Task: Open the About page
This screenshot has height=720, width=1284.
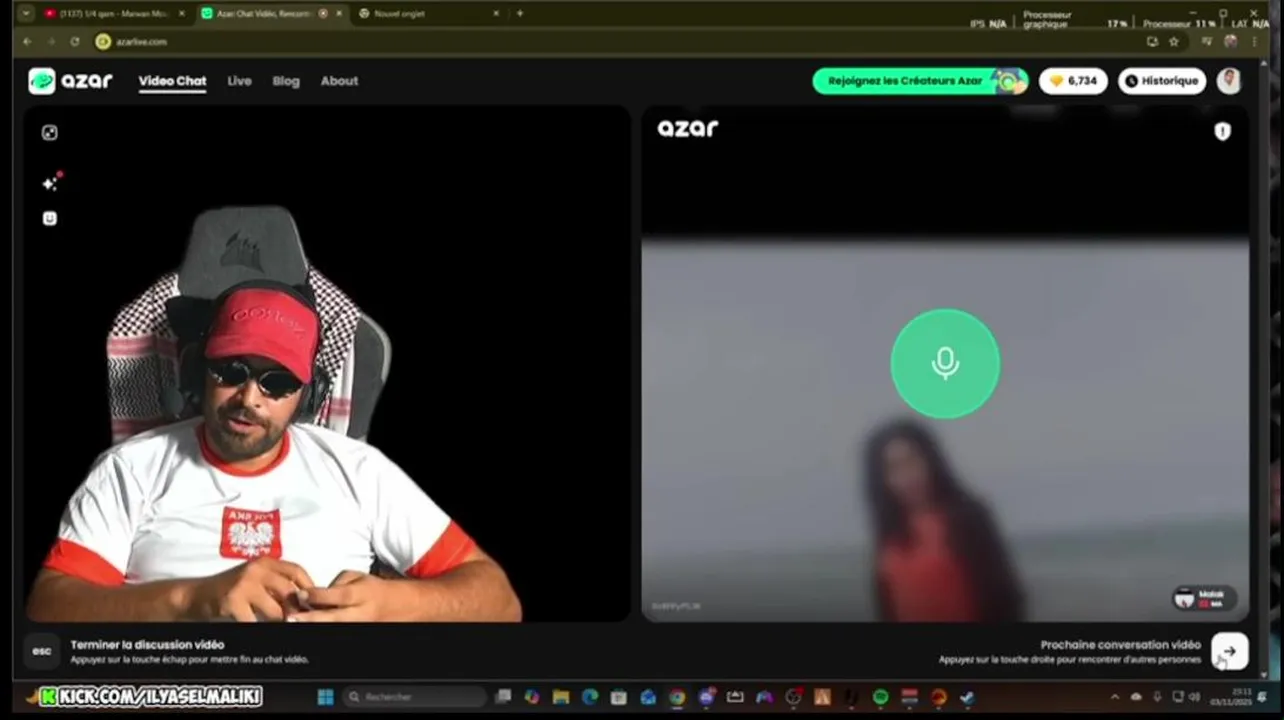Action: (339, 81)
